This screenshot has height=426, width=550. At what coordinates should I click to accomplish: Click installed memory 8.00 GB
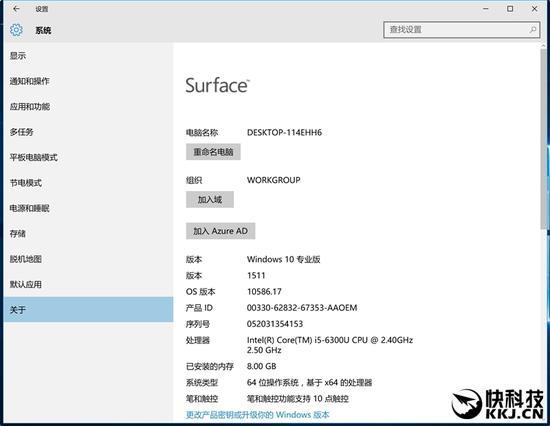[x=262, y=366]
